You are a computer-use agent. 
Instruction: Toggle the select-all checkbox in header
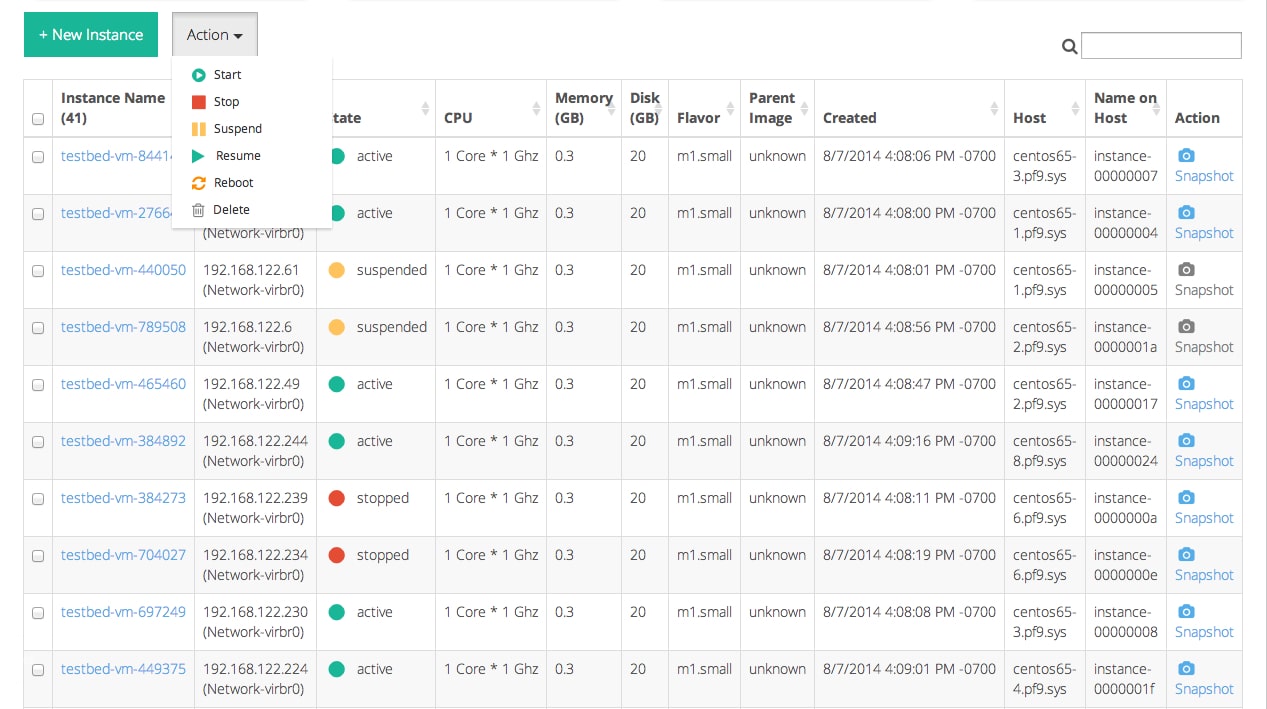[x=38, y=119]
